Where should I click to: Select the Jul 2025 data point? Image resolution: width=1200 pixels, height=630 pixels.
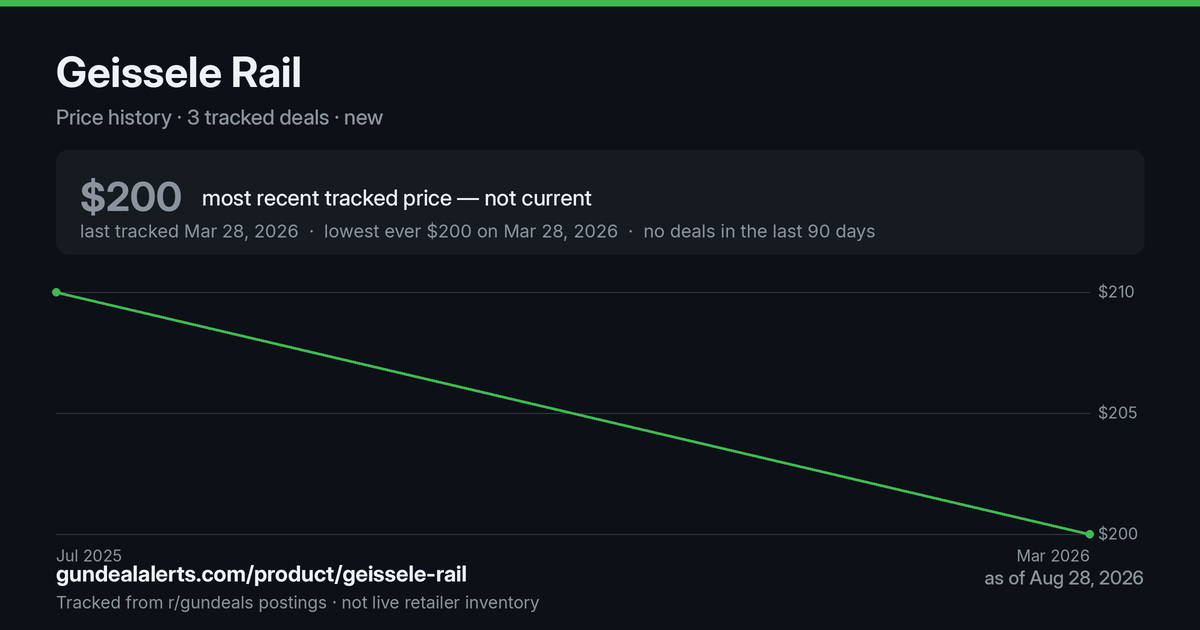(56, 292)
